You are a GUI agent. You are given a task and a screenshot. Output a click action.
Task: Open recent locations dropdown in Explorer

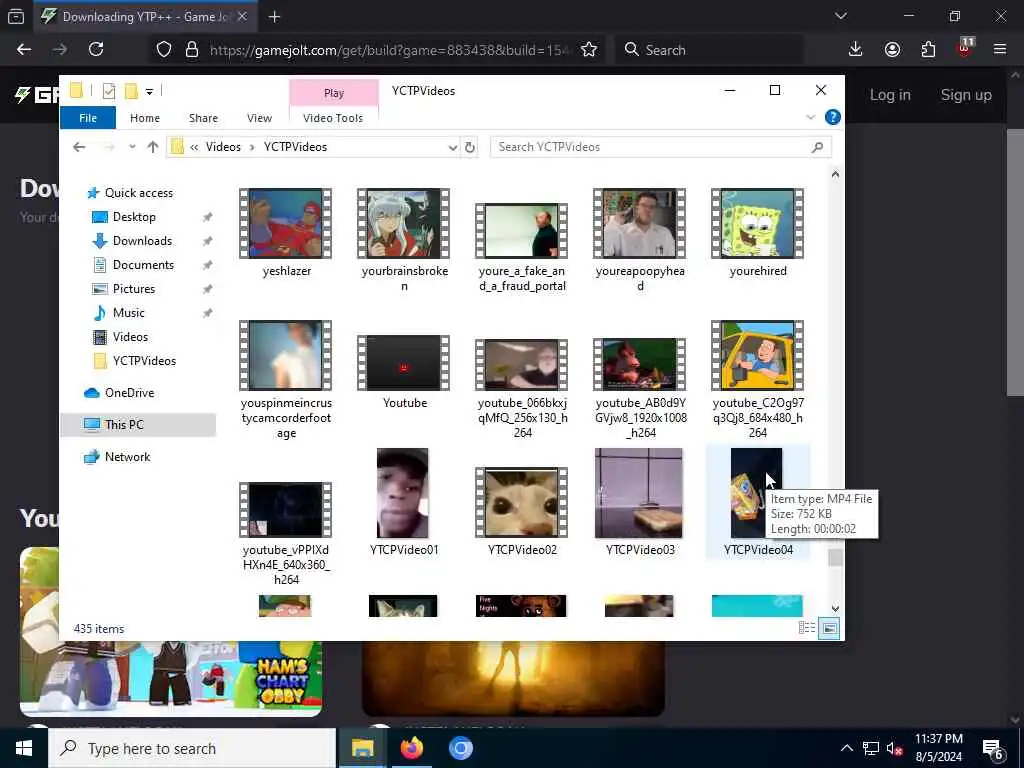[132, 147]
